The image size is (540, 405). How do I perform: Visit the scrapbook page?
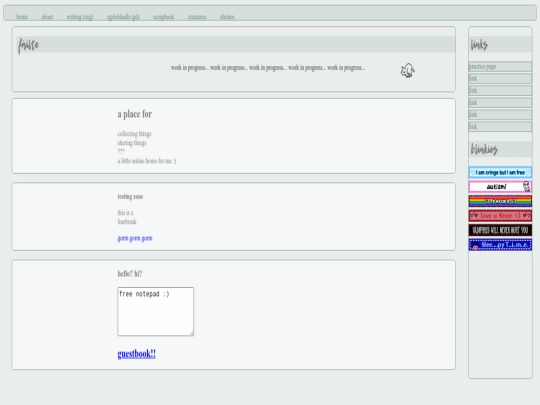pyautogui.click(x=164, y=17)
